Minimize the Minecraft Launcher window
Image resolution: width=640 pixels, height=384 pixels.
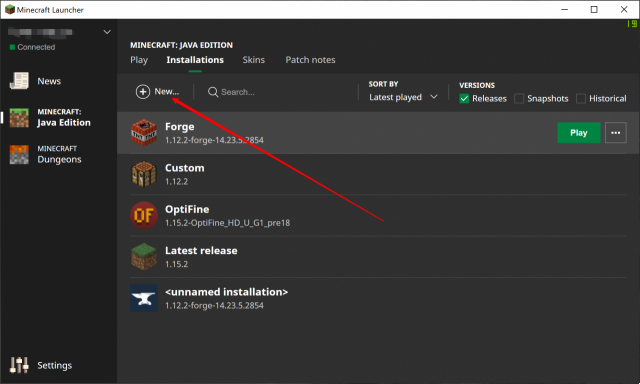[x=564, y=9]
